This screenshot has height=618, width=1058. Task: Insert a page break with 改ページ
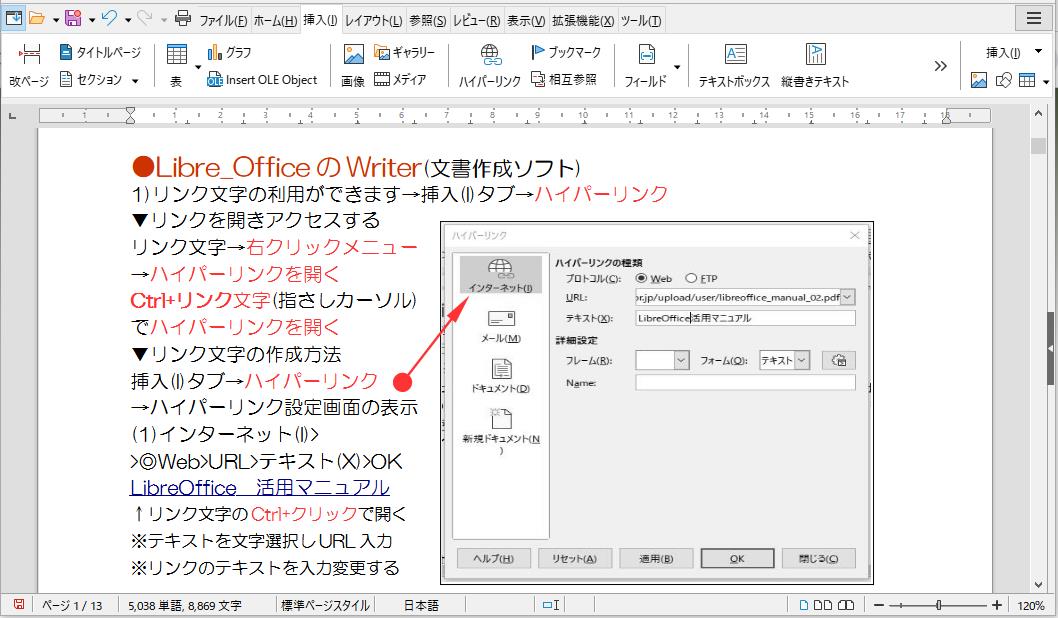tap(29, 65)
